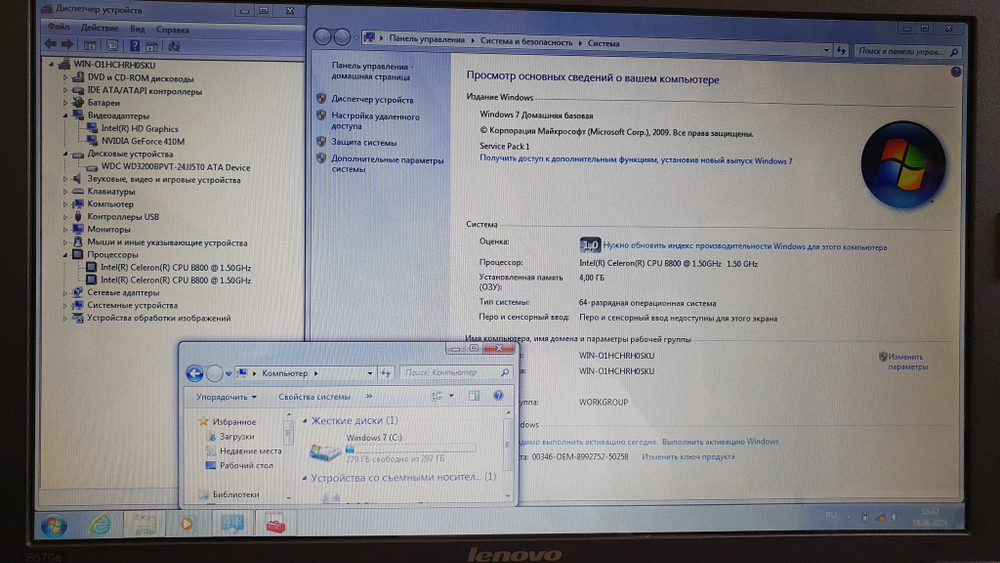
Task: Select WDC WD3200BPVT ATA Device
Action: (x=175, y=167)
